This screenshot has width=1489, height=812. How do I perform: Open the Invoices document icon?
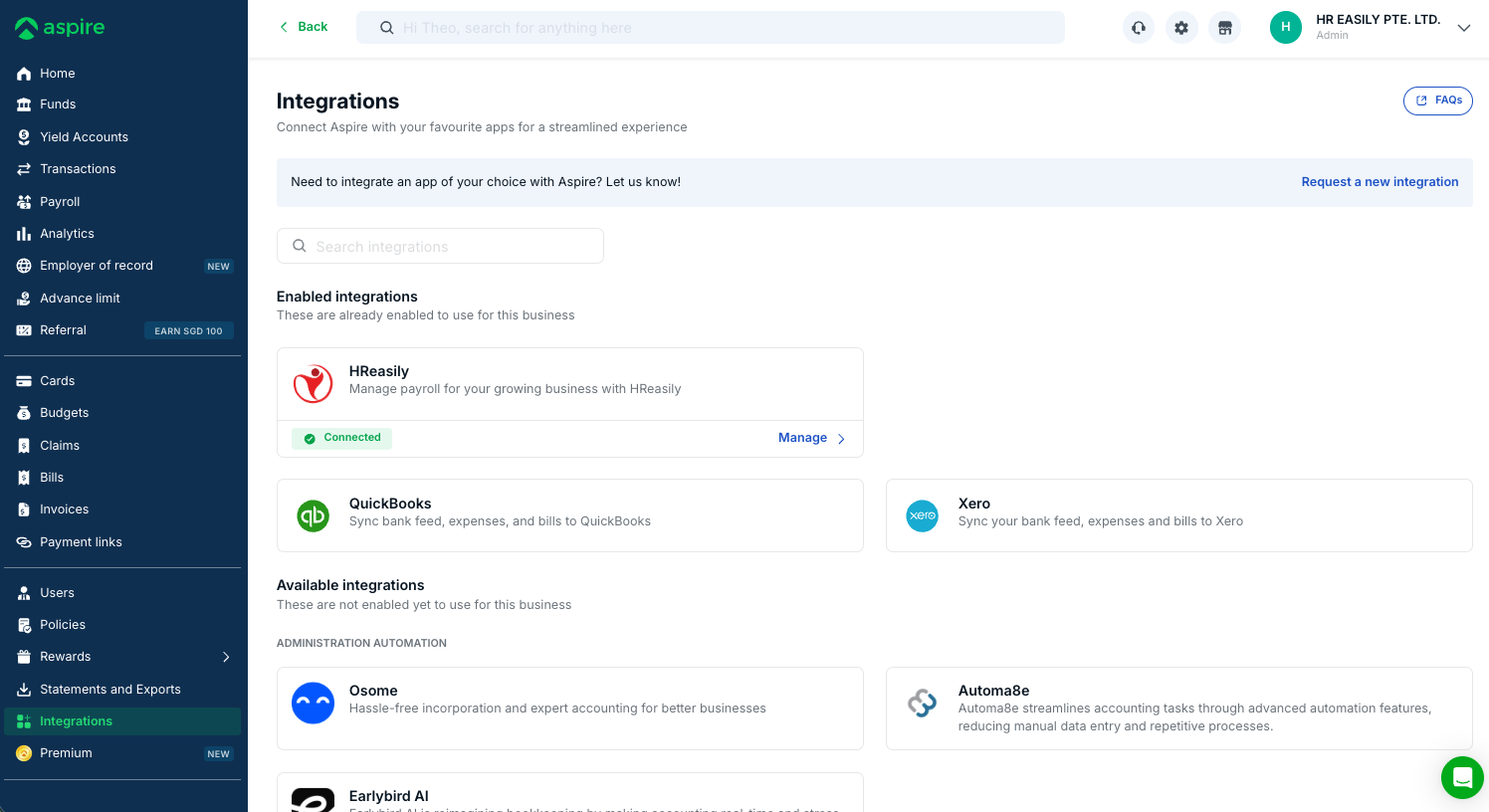click(24, 509)
